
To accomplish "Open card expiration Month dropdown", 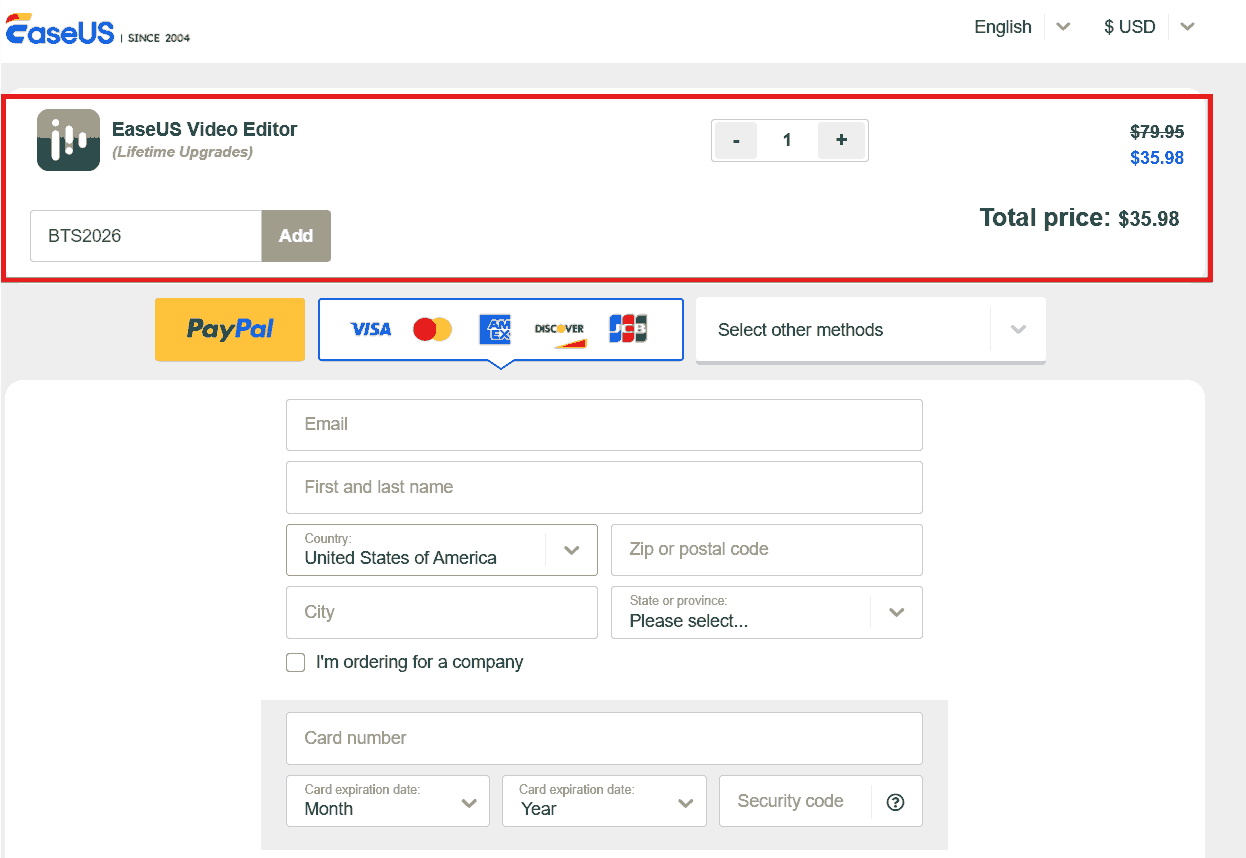I will click(388, 801).
